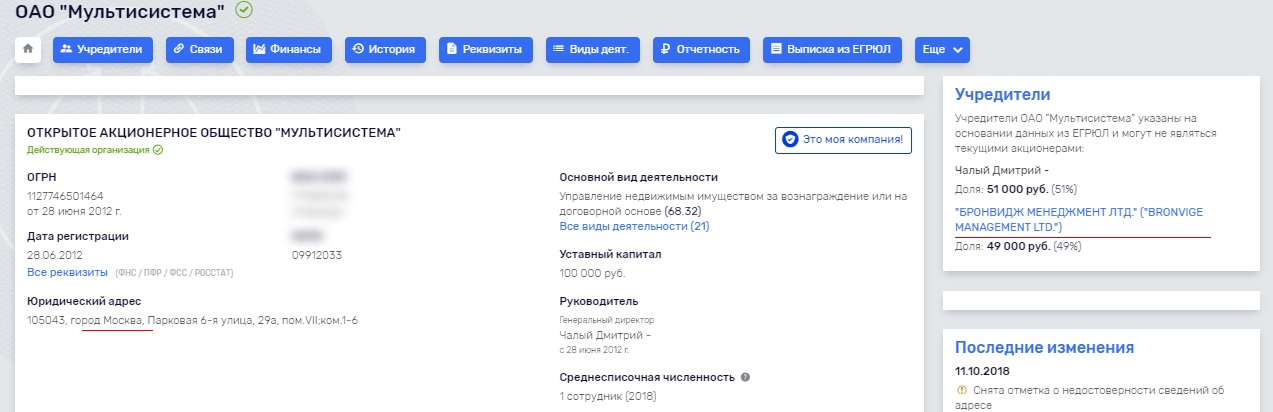The height and width of the screenshot is (412, 1273).
Task: Open Выписка из ЕГРЮЛ
Action: tap(833, 49)
